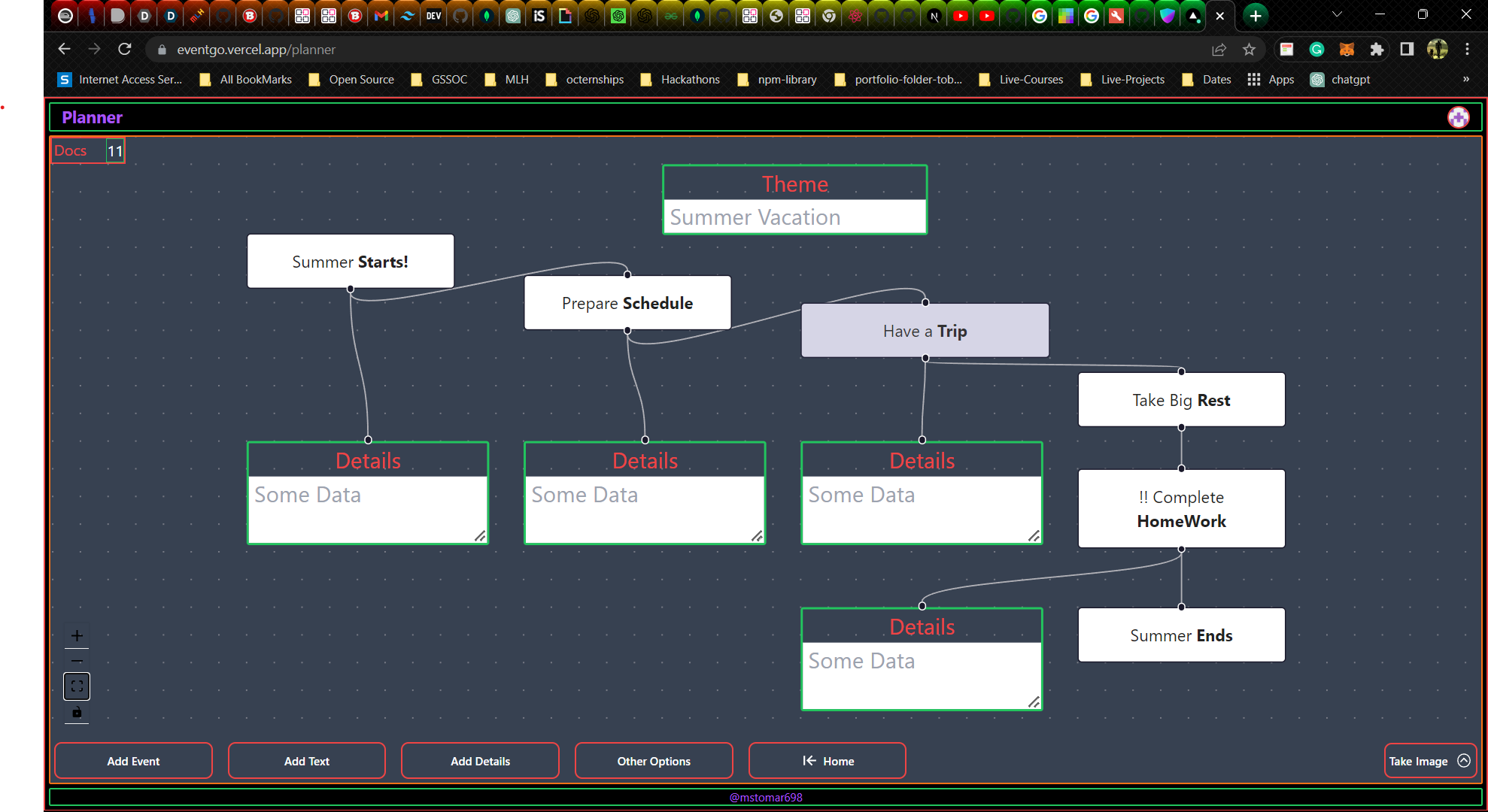The width and height of the screenshot is (1488, 812).
Task: Click the Add Event button
Action: pyautogui.click(x=133, y=761)
